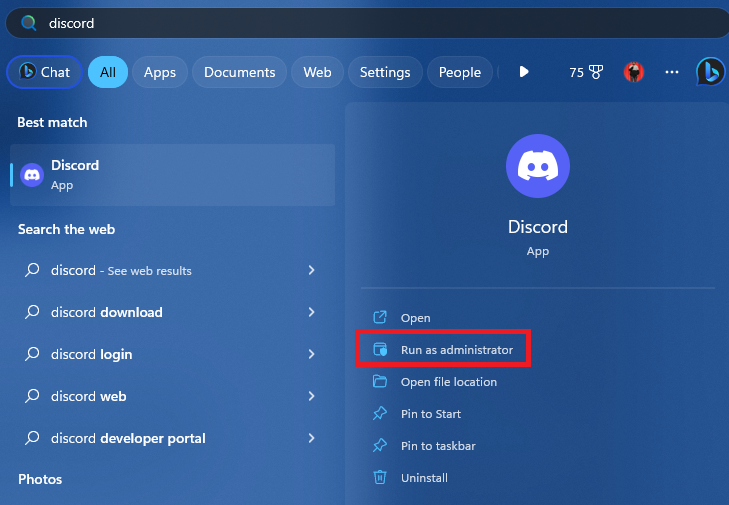The width and height of the screenshot is (729, 505).
Task: Expand the 'discord - See web results' chevron
Action: [x=312, y=270]
